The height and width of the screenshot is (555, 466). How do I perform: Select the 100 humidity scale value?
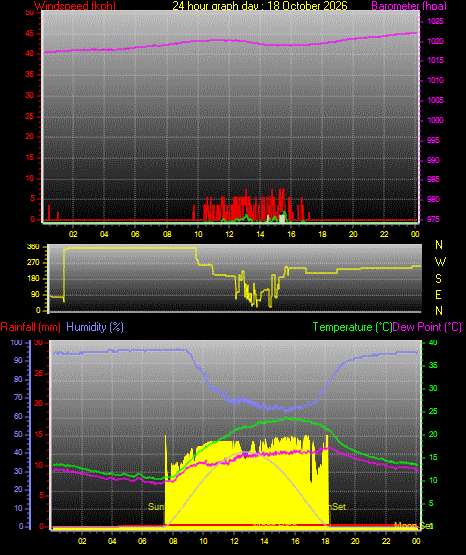[17, 343]
